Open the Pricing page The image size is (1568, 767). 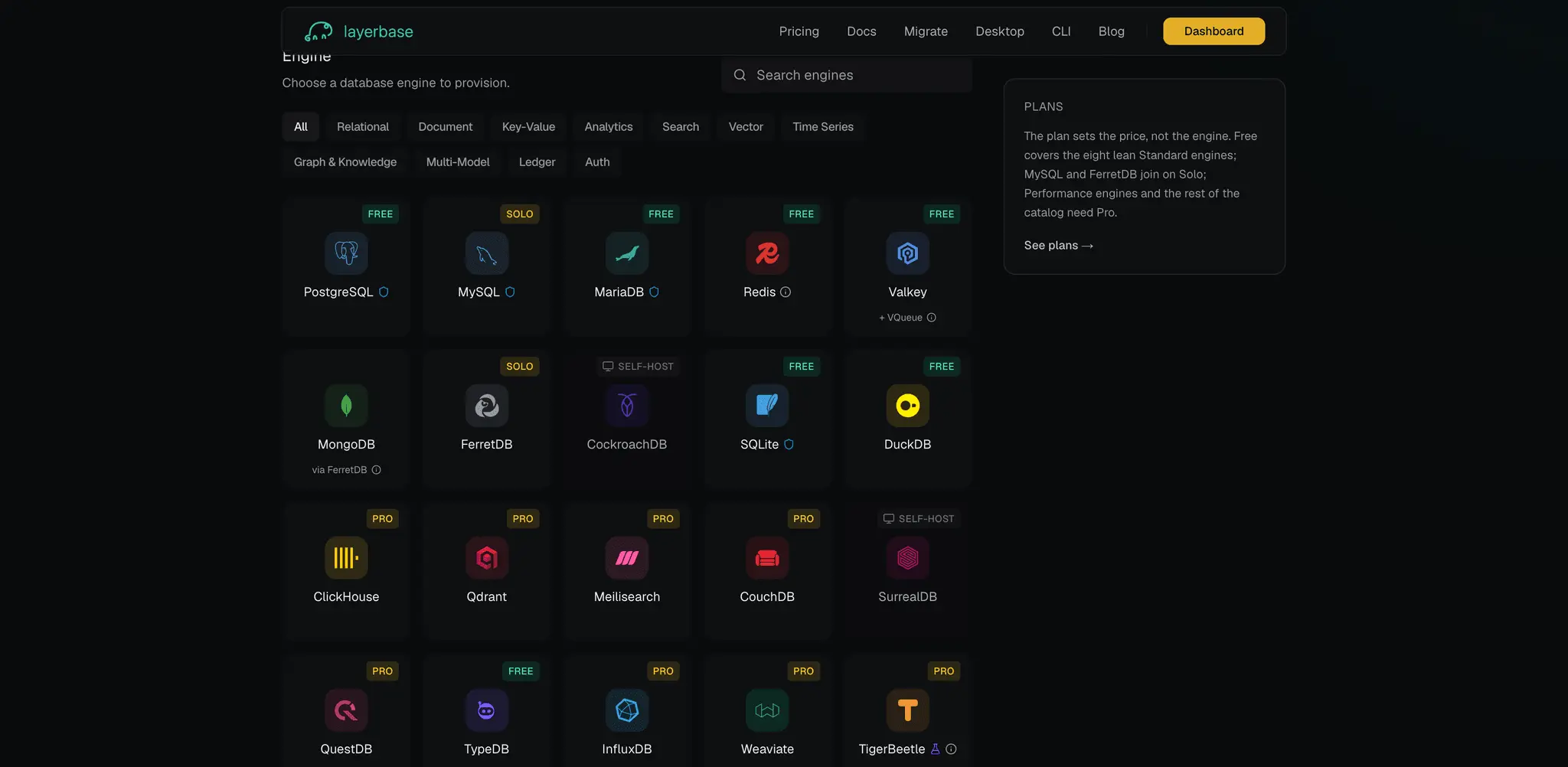(799, 31)
